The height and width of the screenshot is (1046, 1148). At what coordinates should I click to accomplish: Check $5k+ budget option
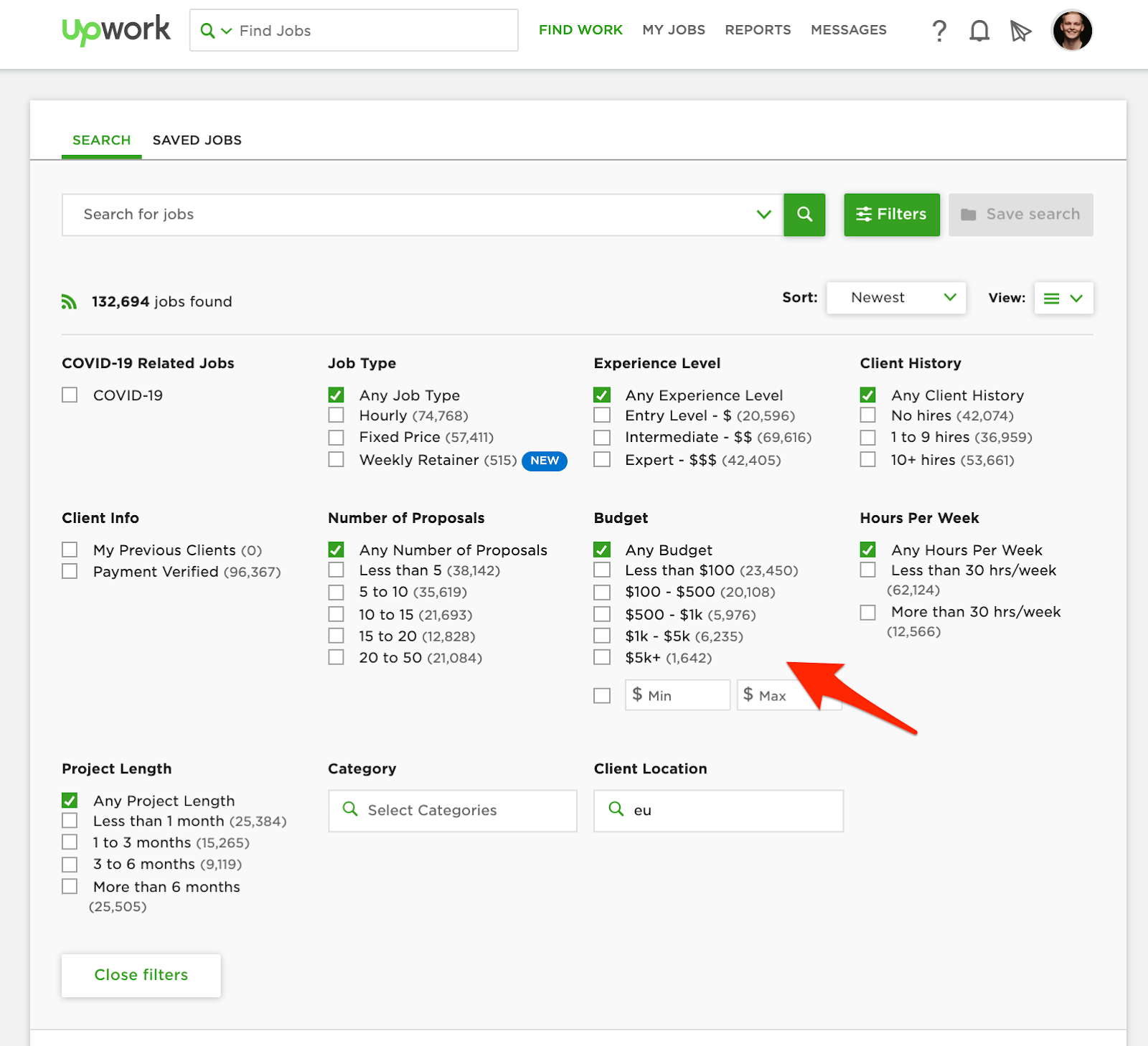(x=602, y=657)
